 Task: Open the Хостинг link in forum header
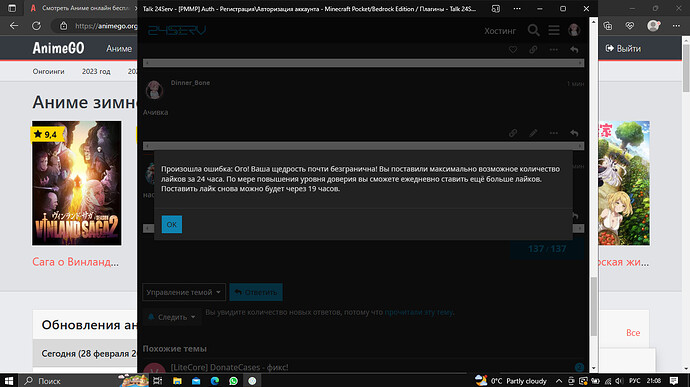(x=500, y=31)
